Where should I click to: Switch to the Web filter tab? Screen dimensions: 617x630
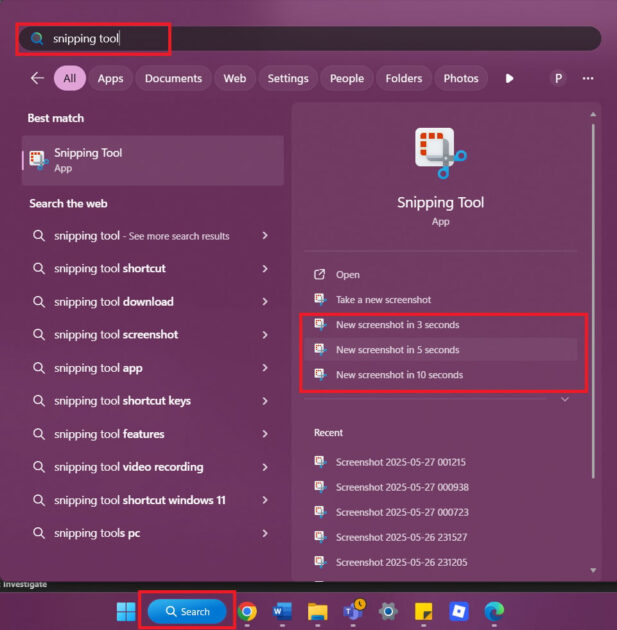point(235,78)
